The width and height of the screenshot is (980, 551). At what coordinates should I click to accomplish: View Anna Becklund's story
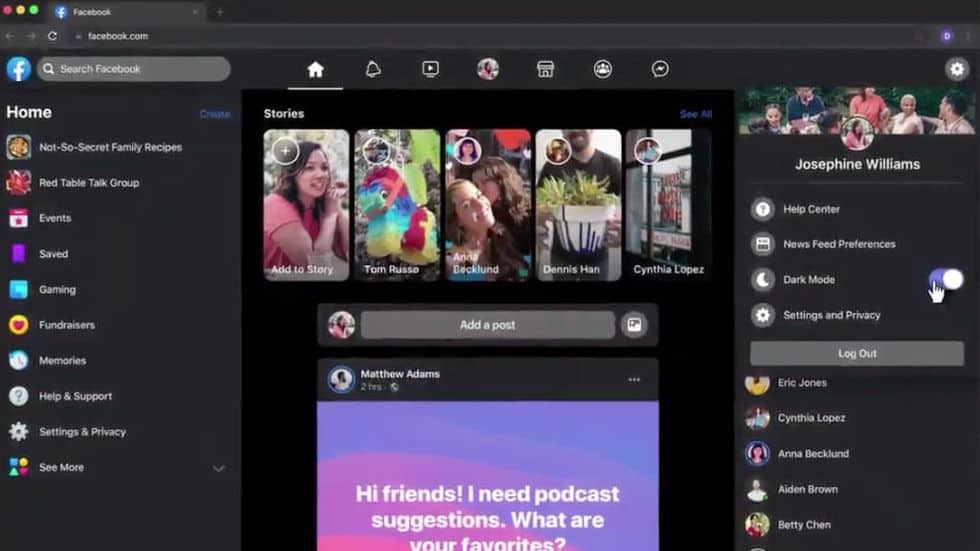(x=488, y=205)
